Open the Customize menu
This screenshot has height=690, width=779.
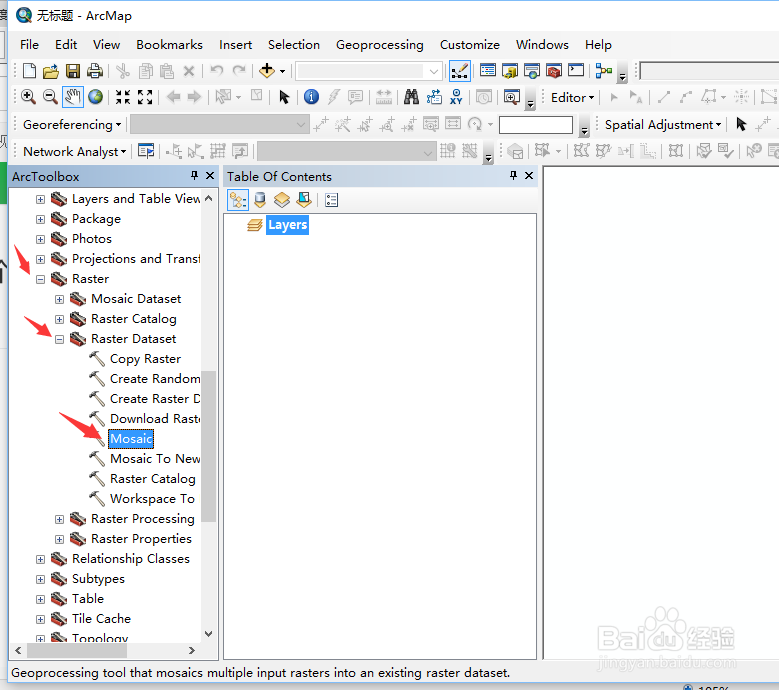pos(469,45)
